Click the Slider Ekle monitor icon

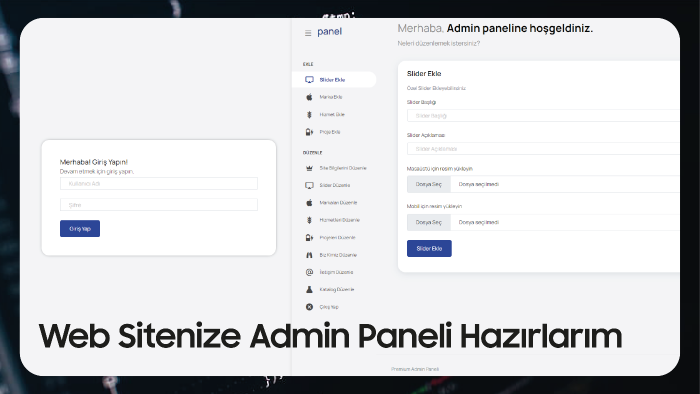[x=309, y=80]
